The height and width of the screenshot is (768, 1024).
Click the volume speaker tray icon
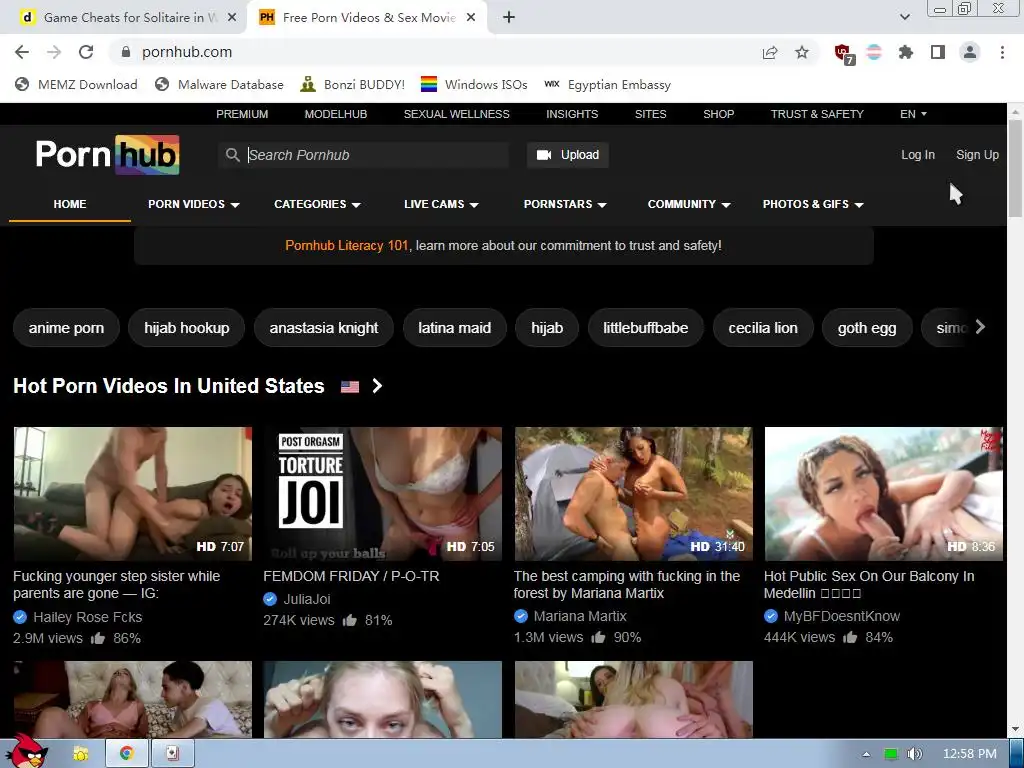coord(915,754)
